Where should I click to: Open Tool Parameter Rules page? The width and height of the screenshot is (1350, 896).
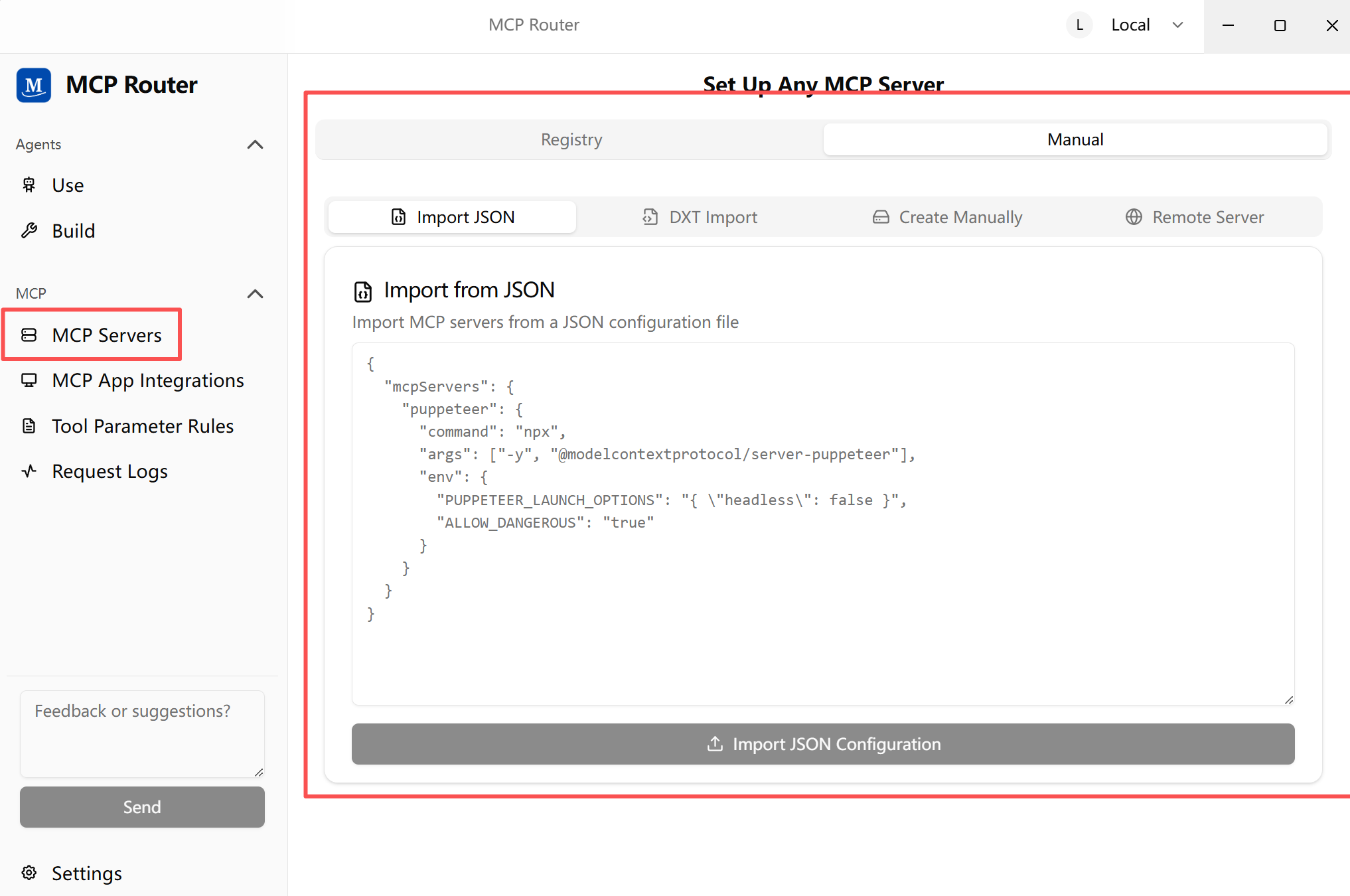point(142,426)
